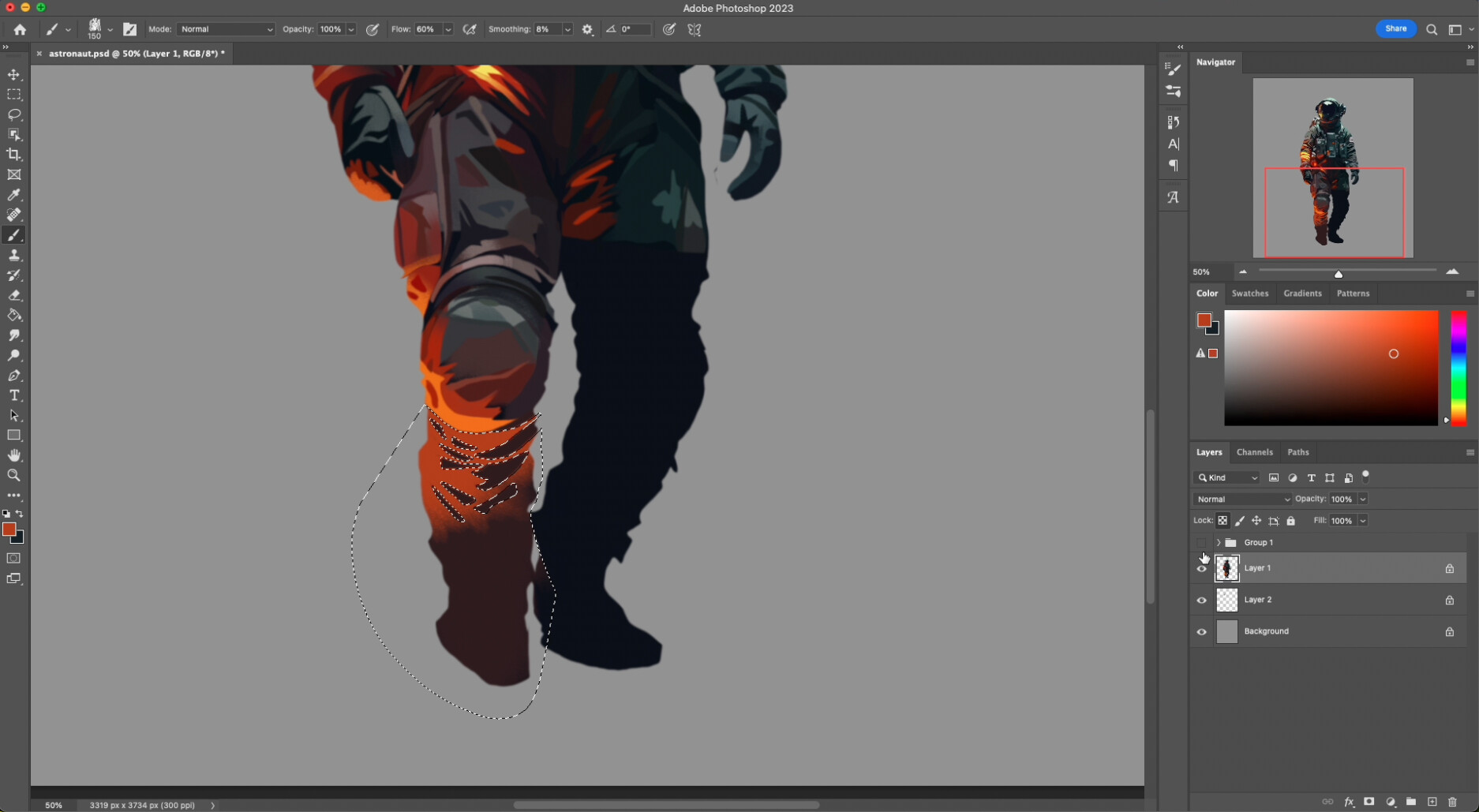Select the Eyedropper tool
The height and width of the screenshot is (812, 1479).
pos(14,195)
